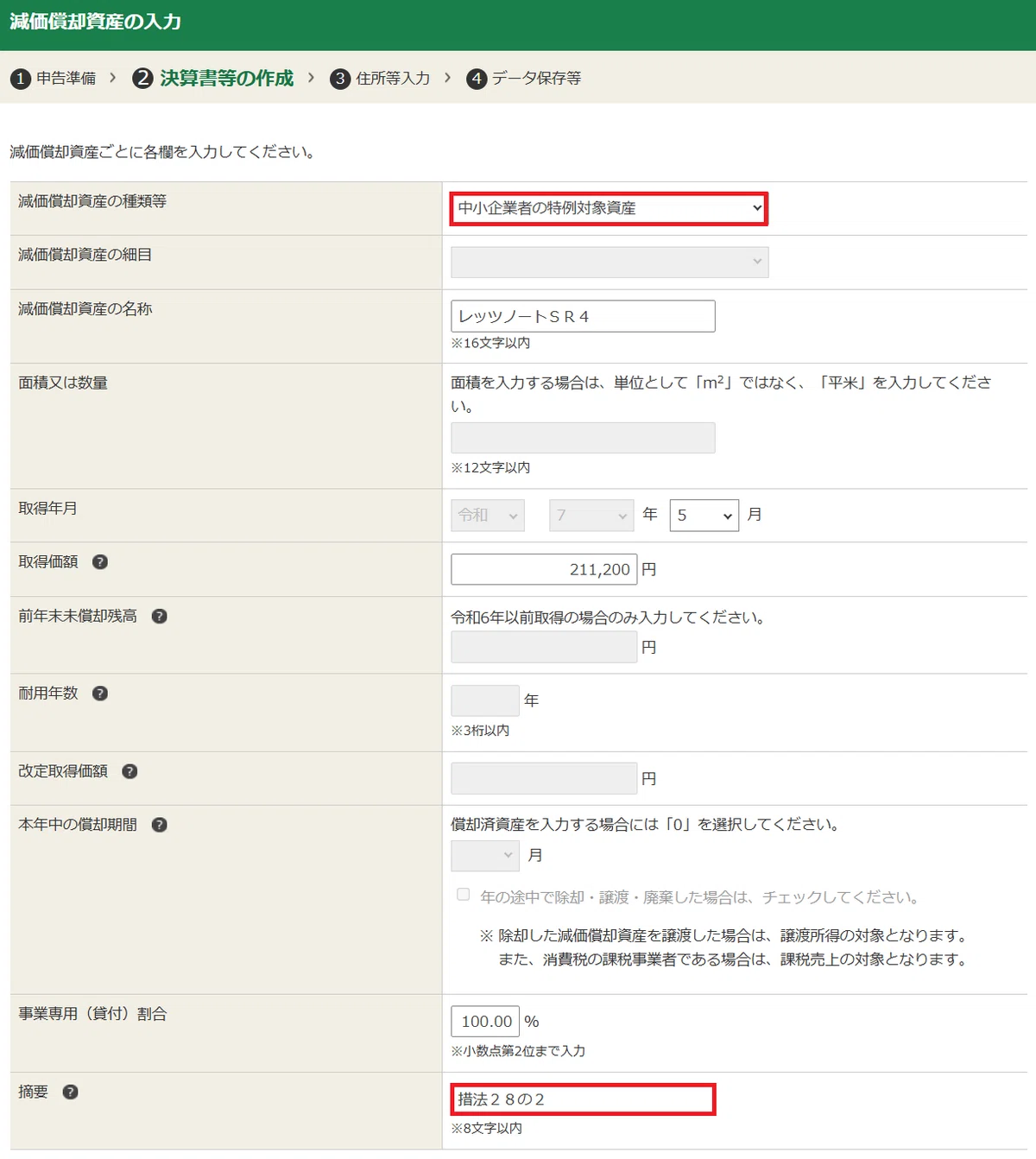The height and width of the screenshot is (1159, 1036).
Task: Click step 4 number icon データ保存等
Action: point(477,79)
